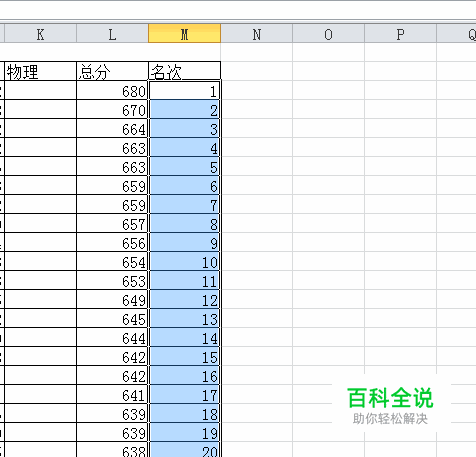Click rank cell 7 in 名次 column
Viewport: 476px width, 457px height.
click(184, 204)
